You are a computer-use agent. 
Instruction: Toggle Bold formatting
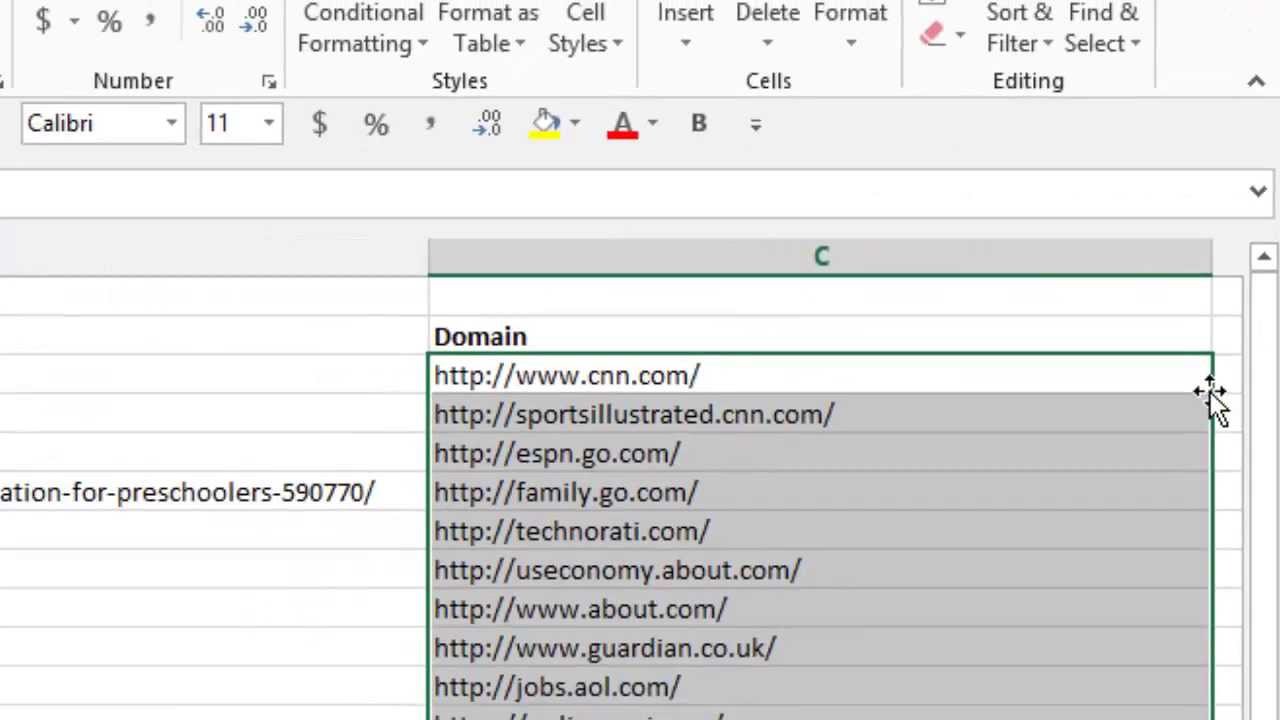point(699,124)
